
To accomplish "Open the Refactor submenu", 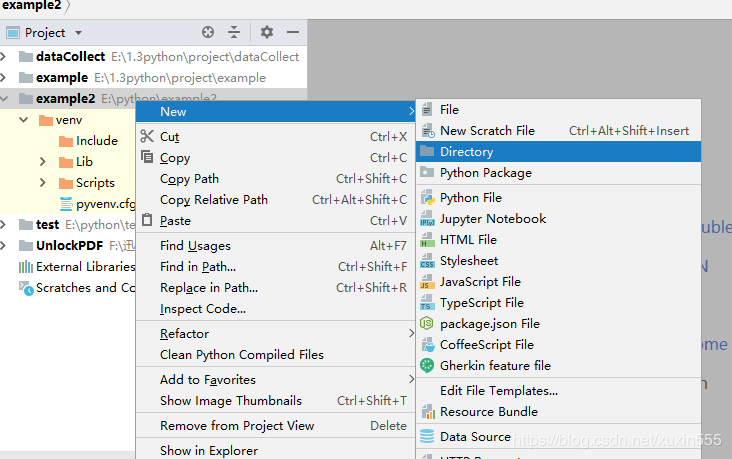I will pyautogui.click(x=185, y=334).
